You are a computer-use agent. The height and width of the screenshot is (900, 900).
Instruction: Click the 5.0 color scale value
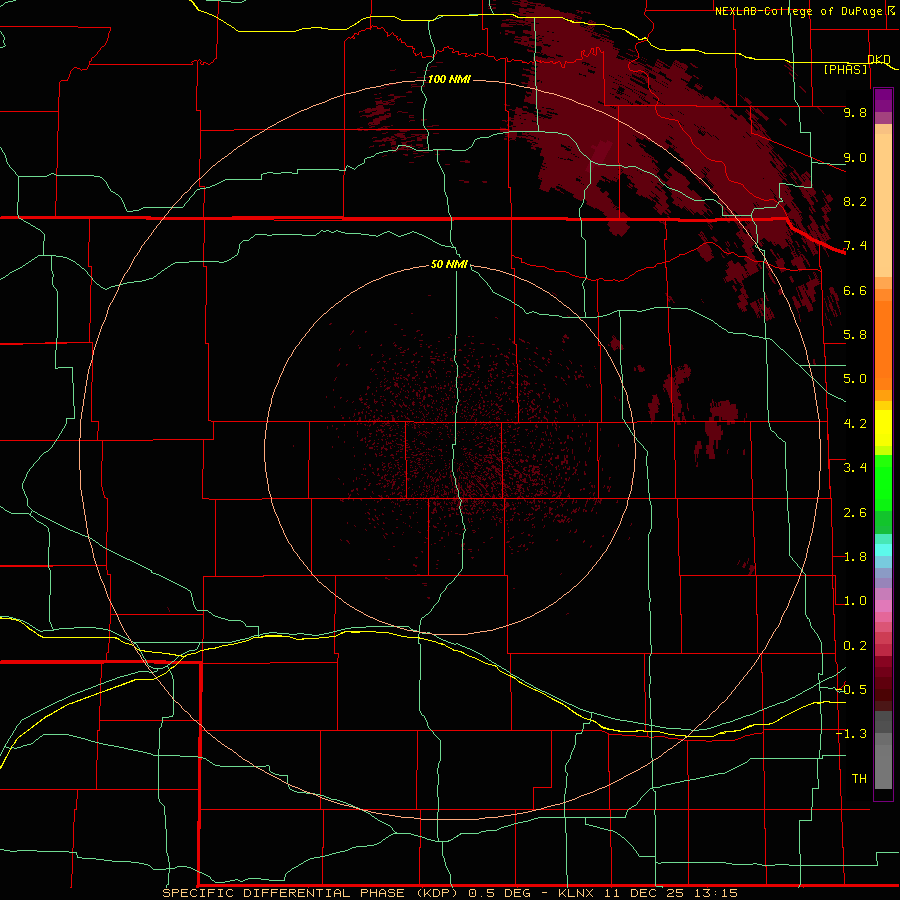click(x=855, y=379)
